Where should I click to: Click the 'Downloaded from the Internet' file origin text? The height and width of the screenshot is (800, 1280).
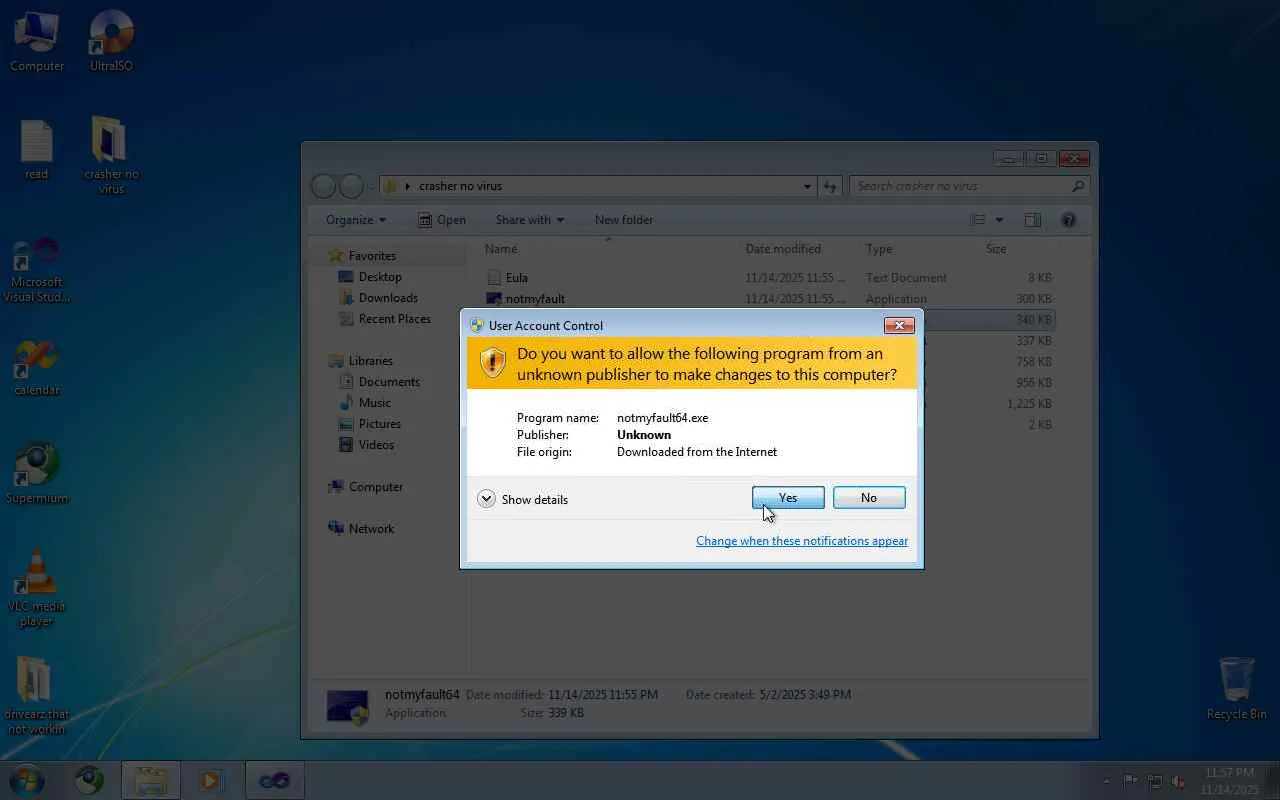tap(697, 452)
